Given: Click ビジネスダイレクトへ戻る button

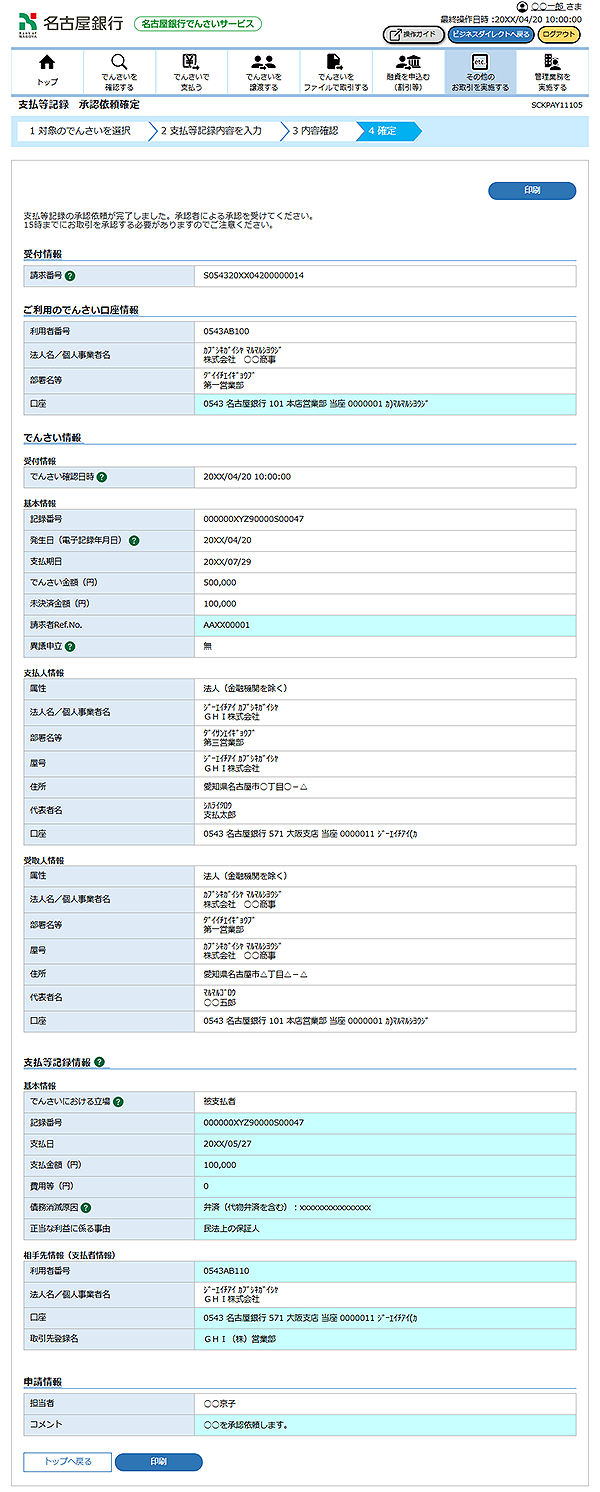Looking at the screenshot, I should tap(490, 34).
